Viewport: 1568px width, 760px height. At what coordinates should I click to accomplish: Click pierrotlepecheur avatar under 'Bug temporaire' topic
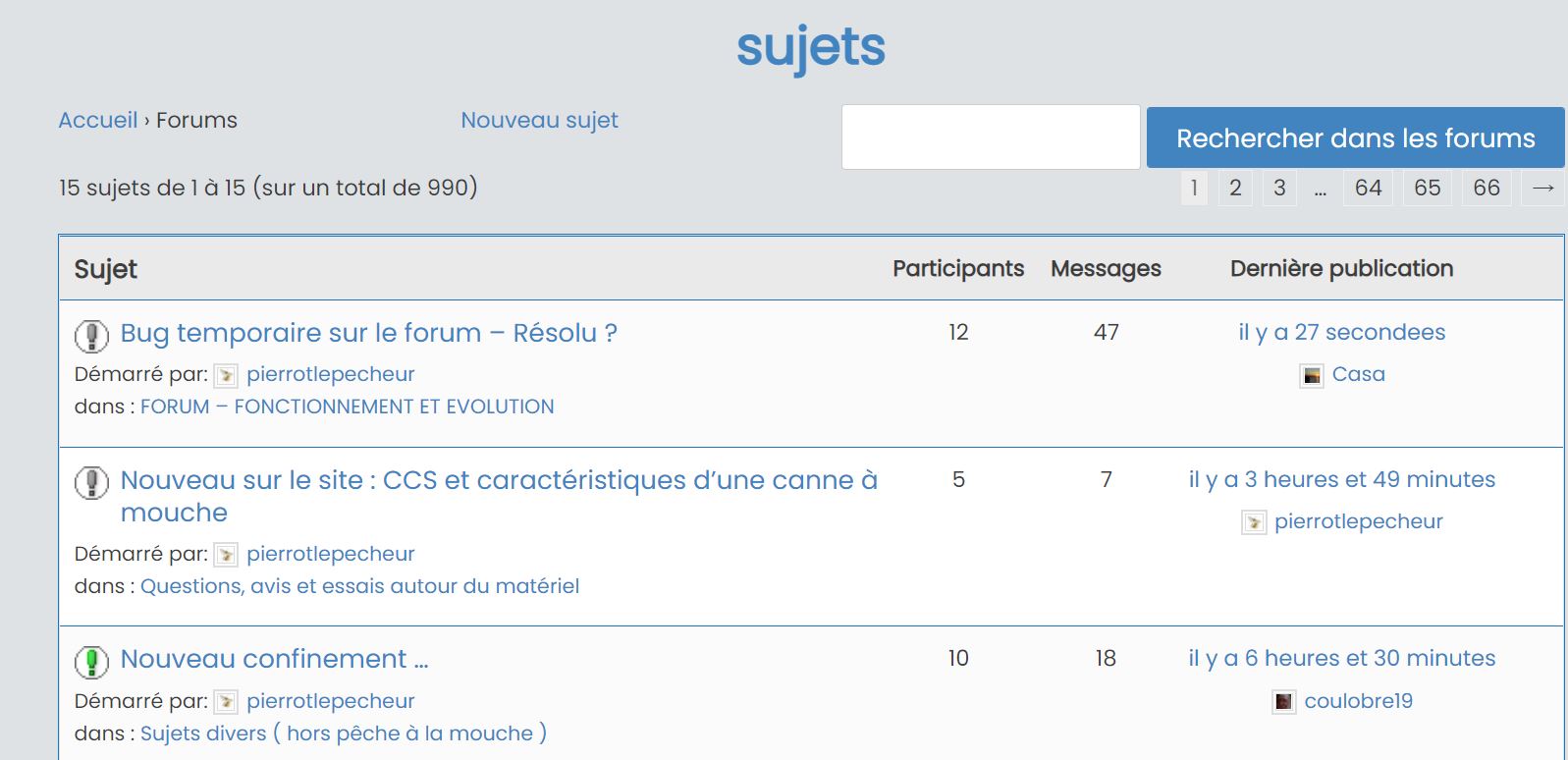click(226, 375)
